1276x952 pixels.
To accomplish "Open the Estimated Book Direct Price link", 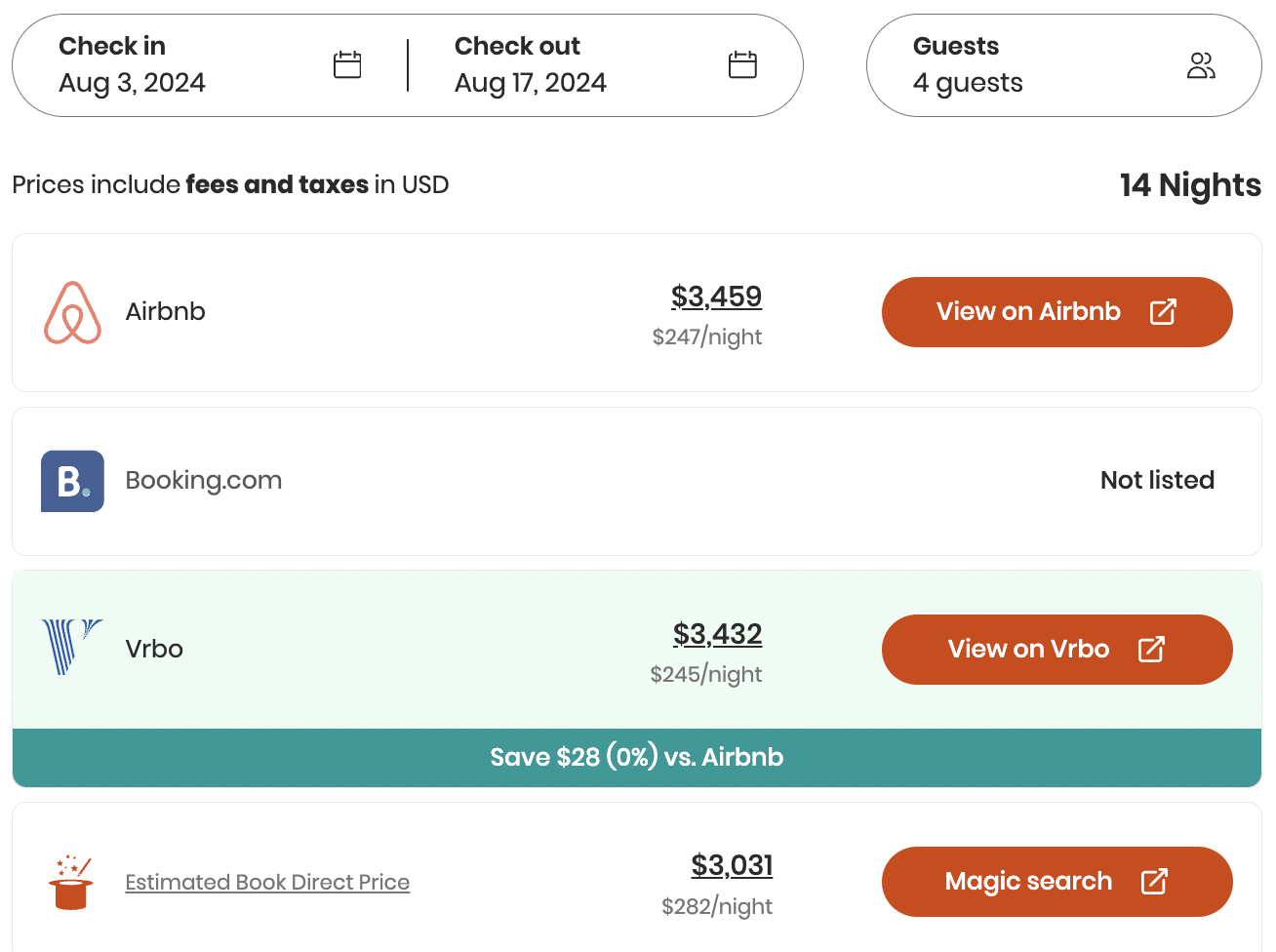I will pos(267,882).
